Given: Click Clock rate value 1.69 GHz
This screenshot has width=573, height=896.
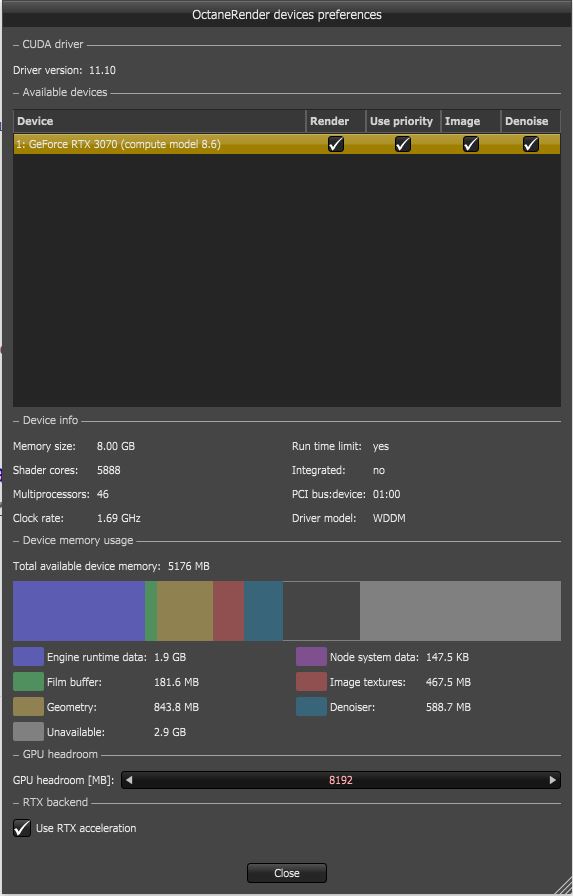Looking at the screenshot, I should (x=119, y=518).
